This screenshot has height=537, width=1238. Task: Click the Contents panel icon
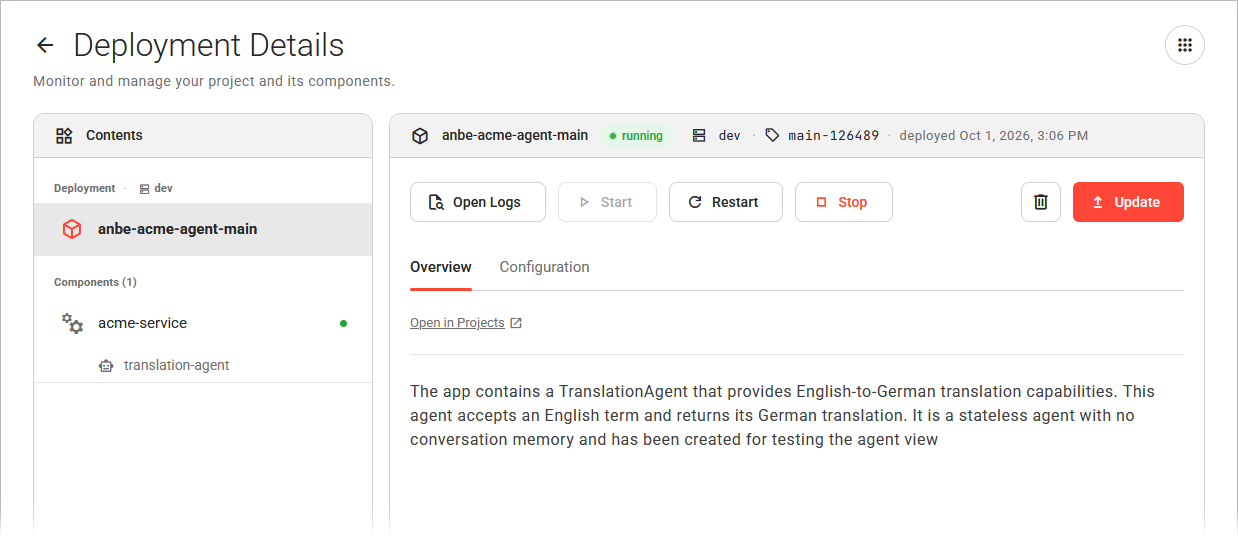(64, 135)
